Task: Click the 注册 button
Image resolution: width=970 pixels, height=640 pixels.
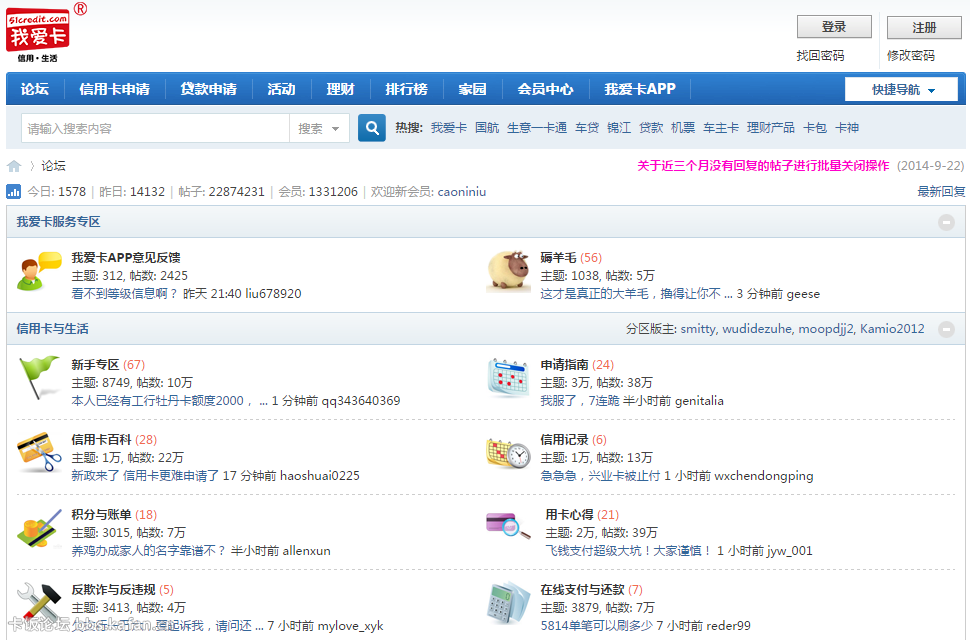Action: tap(924, 27)
